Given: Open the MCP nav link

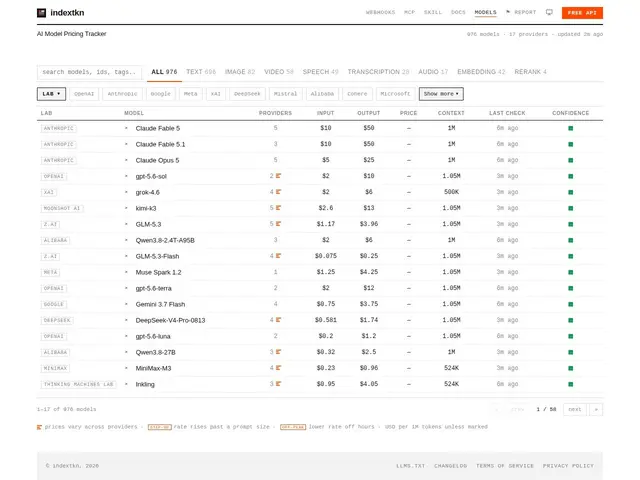Looking at the screenshot, I should pyautogui.click(x=409, y=12).
